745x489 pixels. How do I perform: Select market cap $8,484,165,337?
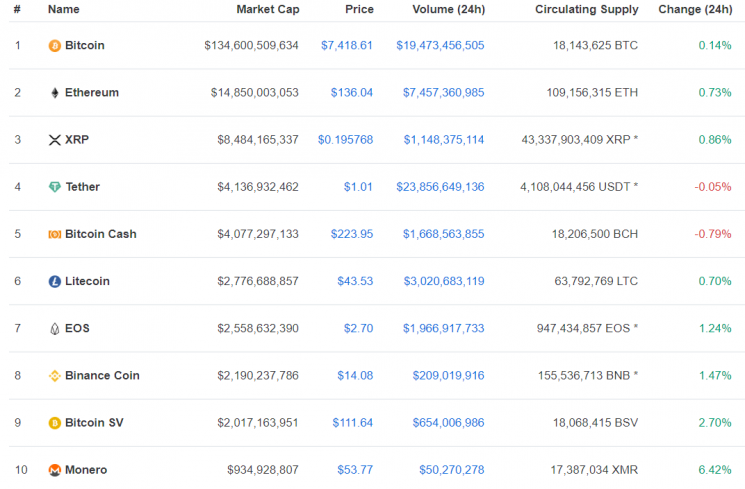[x=258, y=140]
